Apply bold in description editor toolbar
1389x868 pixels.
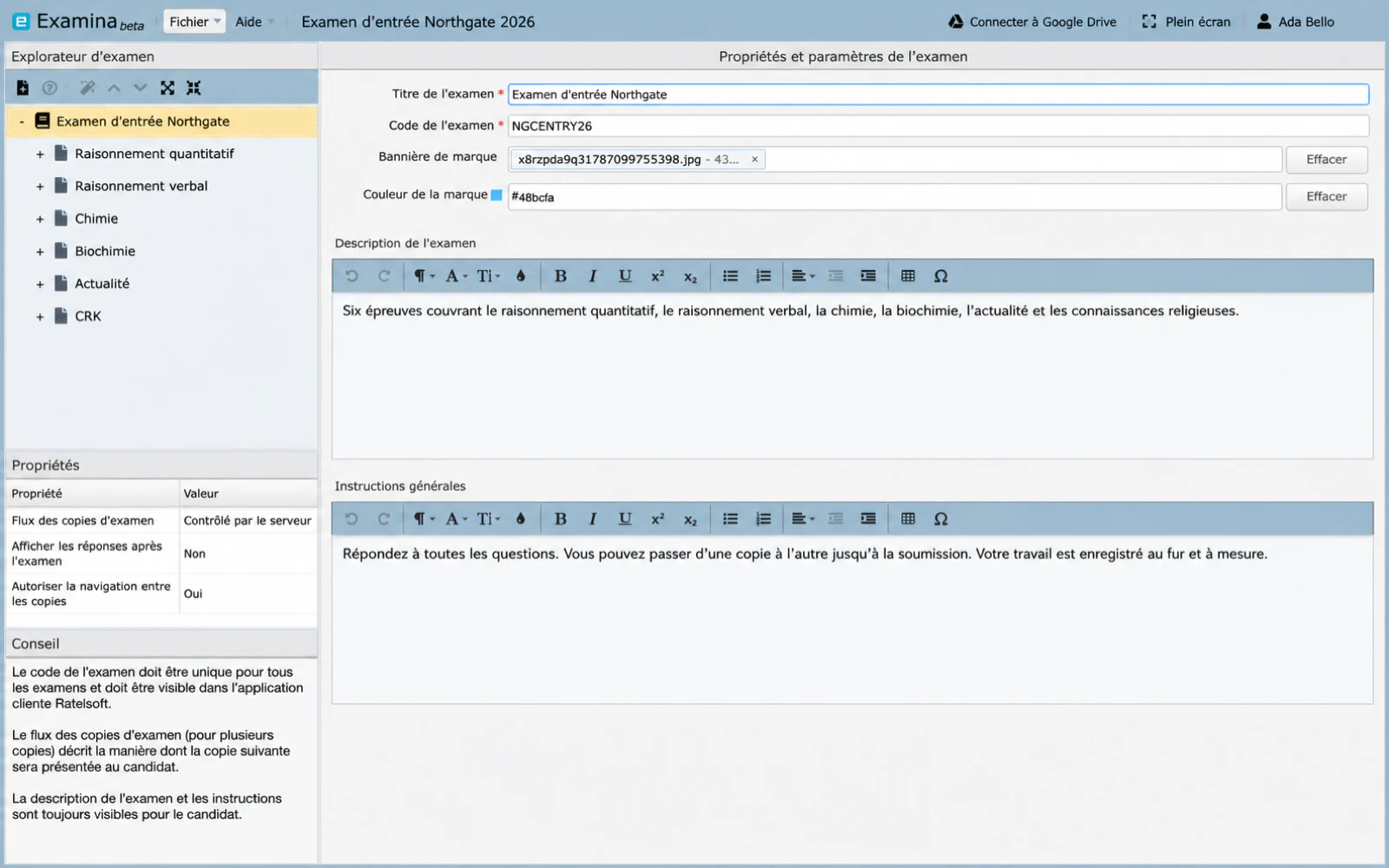pyautogui.click(x=560, y=276)
